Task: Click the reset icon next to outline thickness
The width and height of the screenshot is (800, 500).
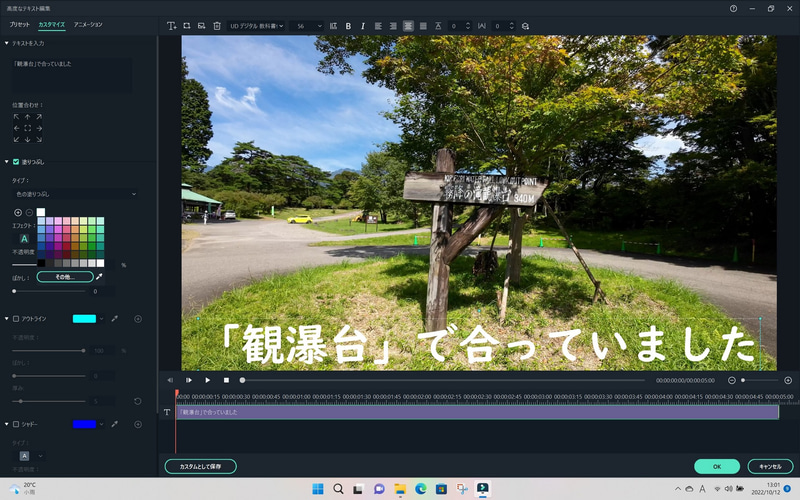Action: tap(138, 401)
